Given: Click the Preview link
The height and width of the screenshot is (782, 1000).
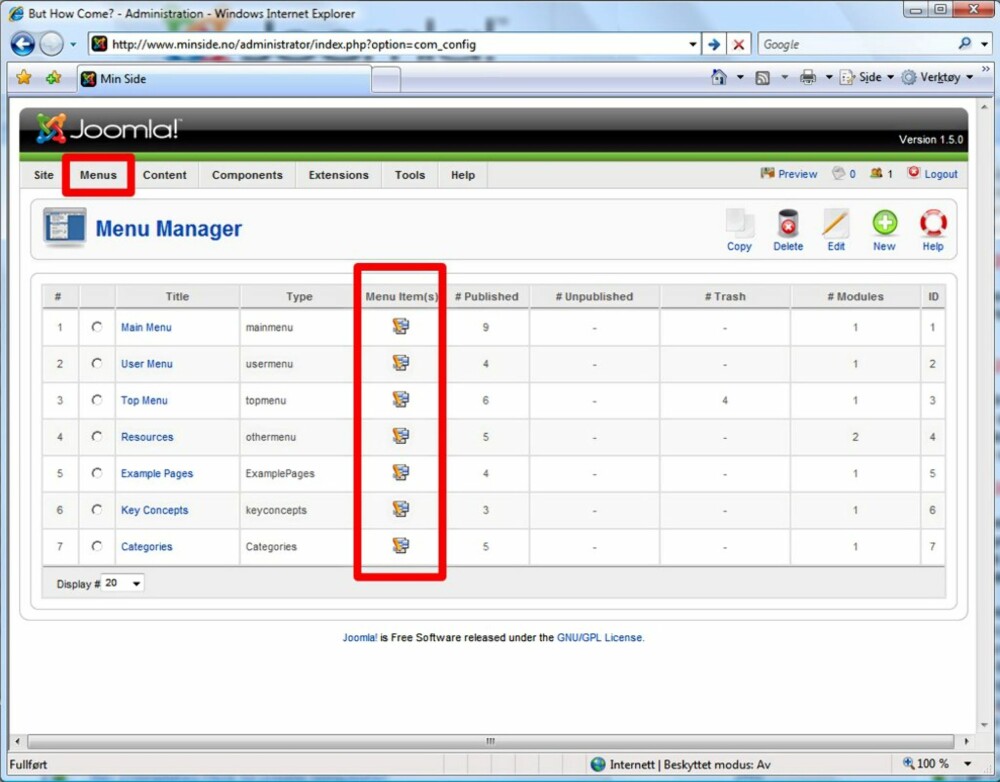Looking at the screenshot, I should tap(789, 173).
